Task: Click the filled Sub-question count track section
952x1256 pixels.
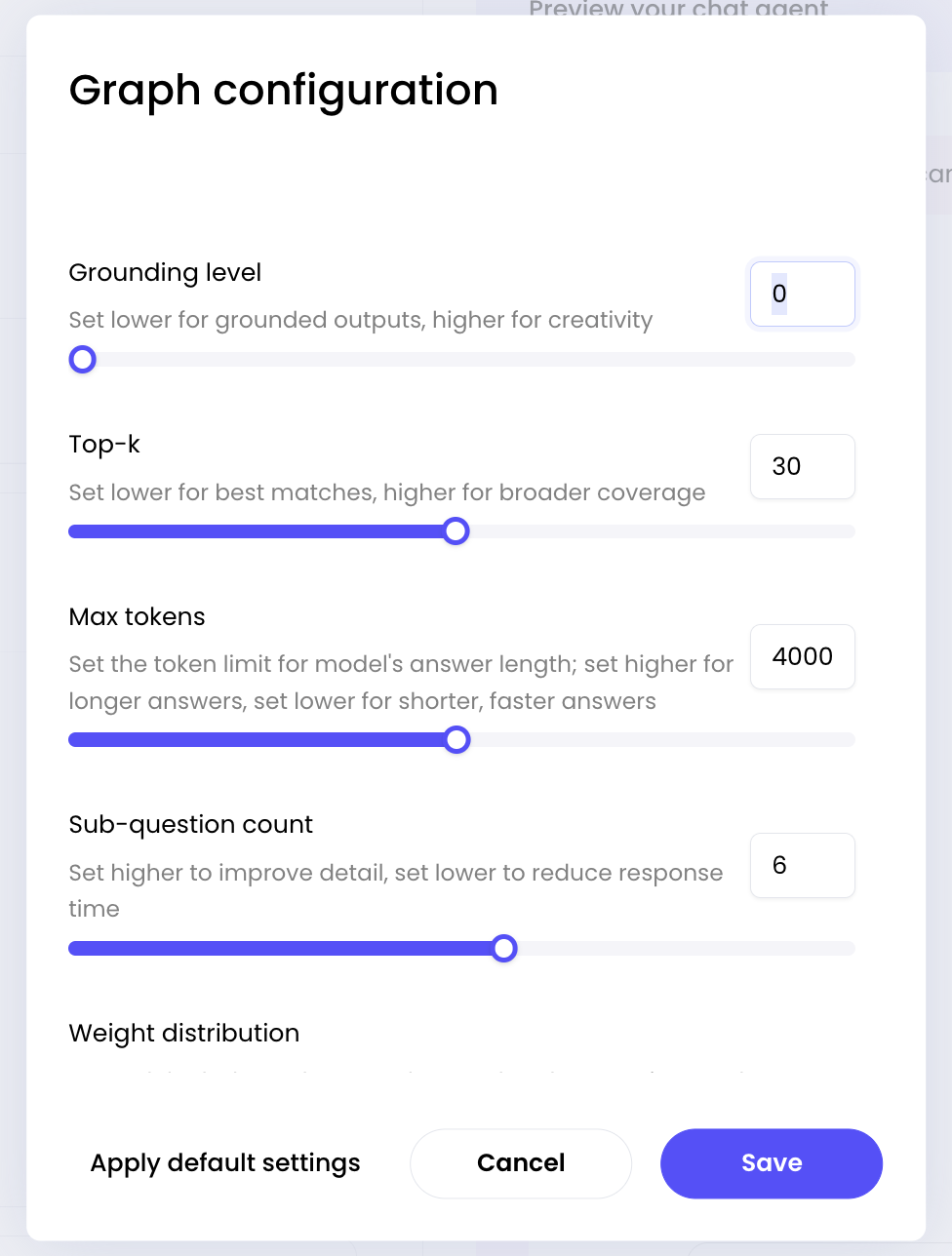Action: (x=283, y=948)
